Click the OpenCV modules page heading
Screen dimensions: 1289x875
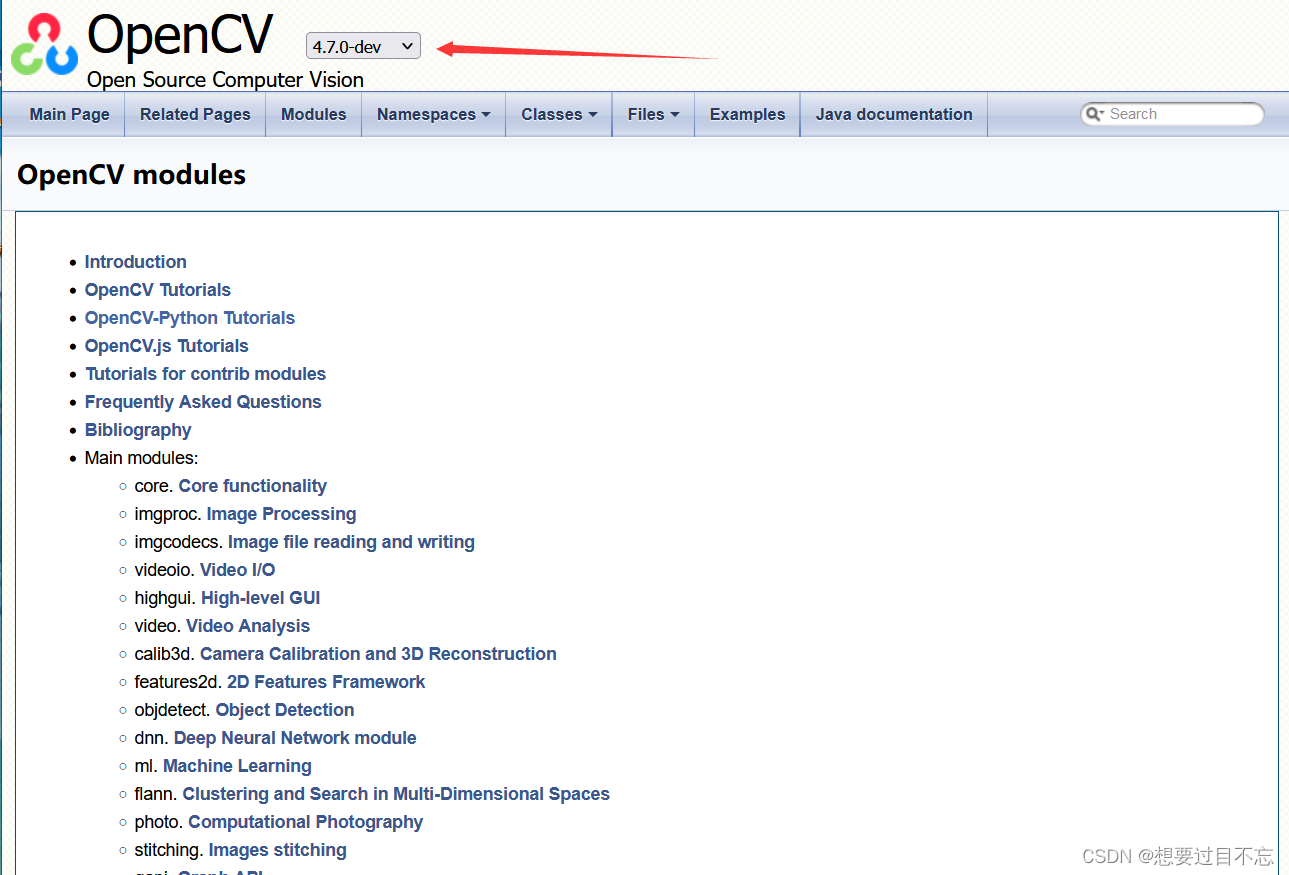click(x=131, y=175)
